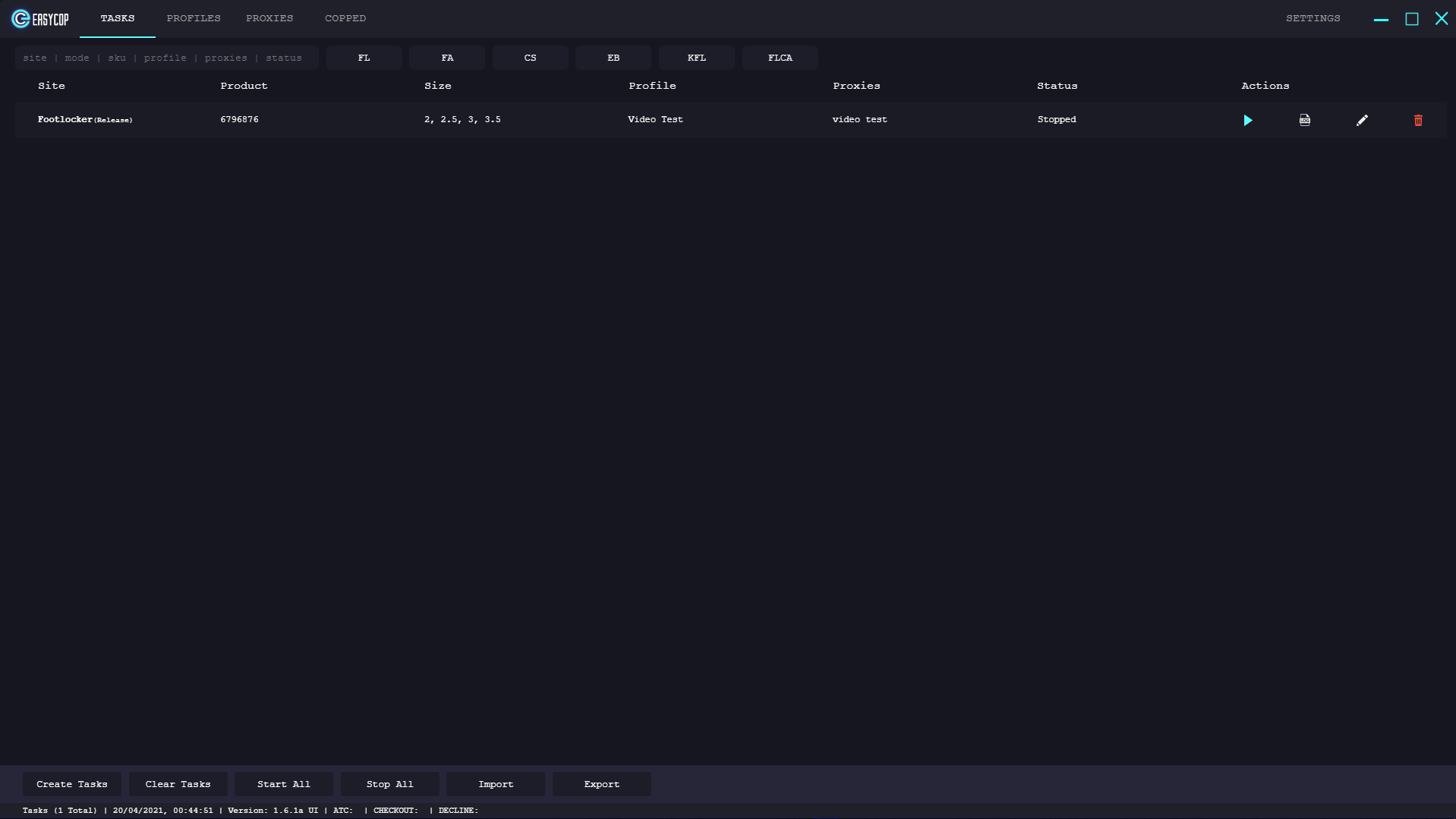Maximize the EasyCop window

click(x=1411, y=19)
